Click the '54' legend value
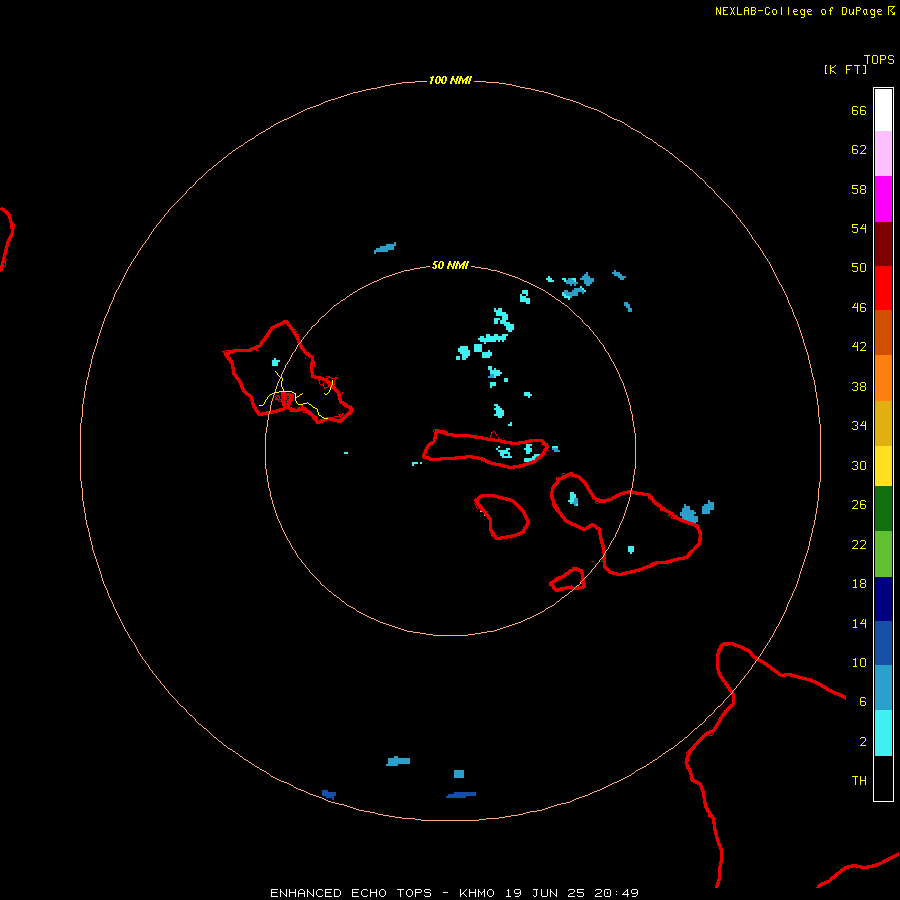The width and height of the screenshot is (900, 900). 859,228
